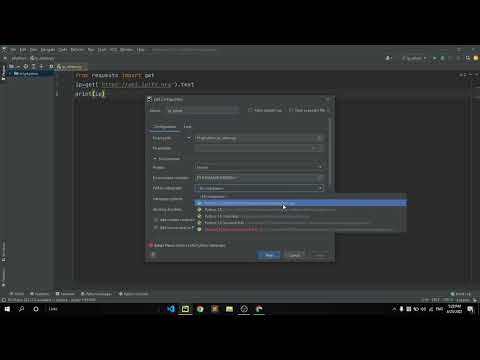The image size is (480, 360).
Task: Expand icon in Parameters field
Action: (314, 148)
